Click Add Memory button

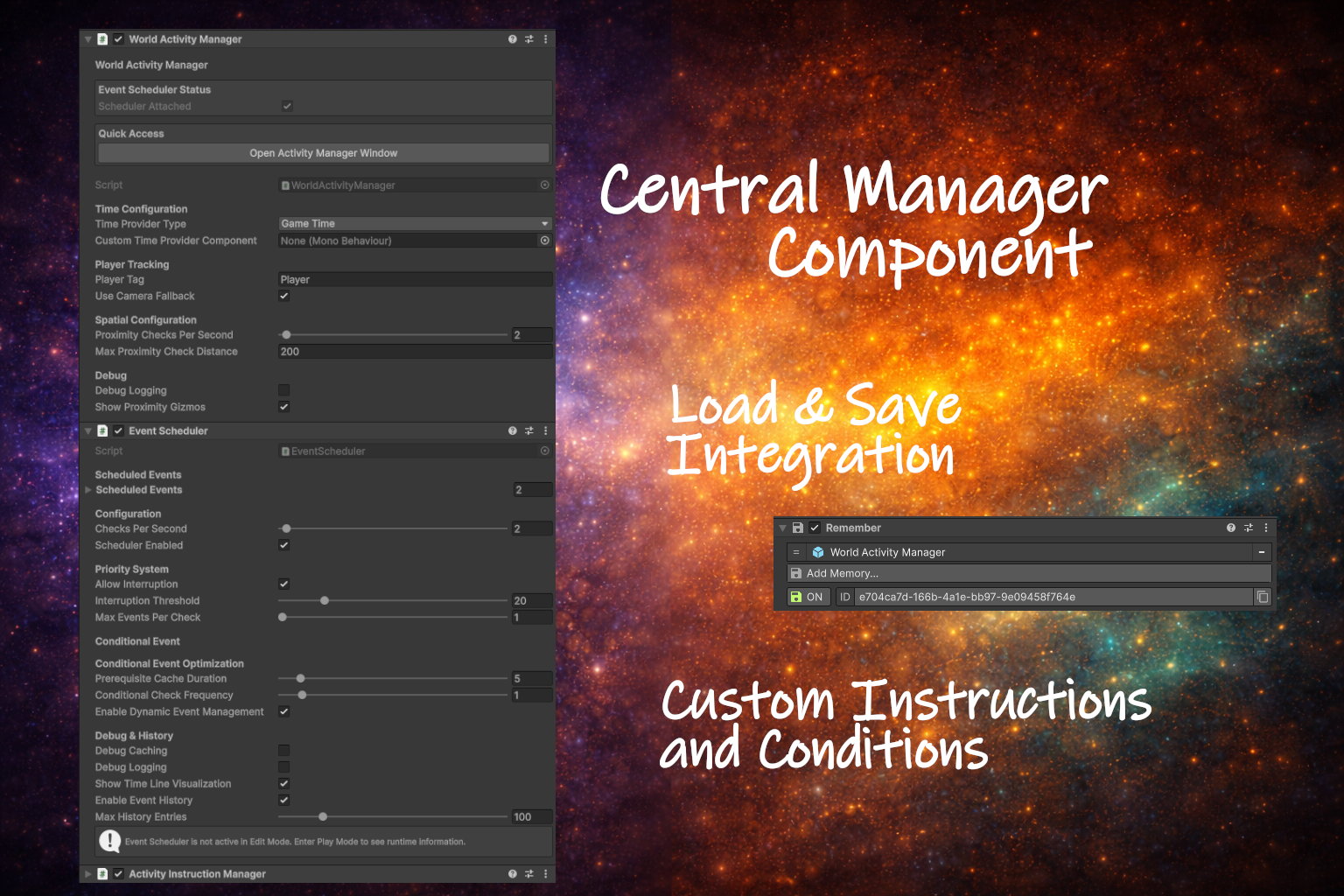point(1029,573)
